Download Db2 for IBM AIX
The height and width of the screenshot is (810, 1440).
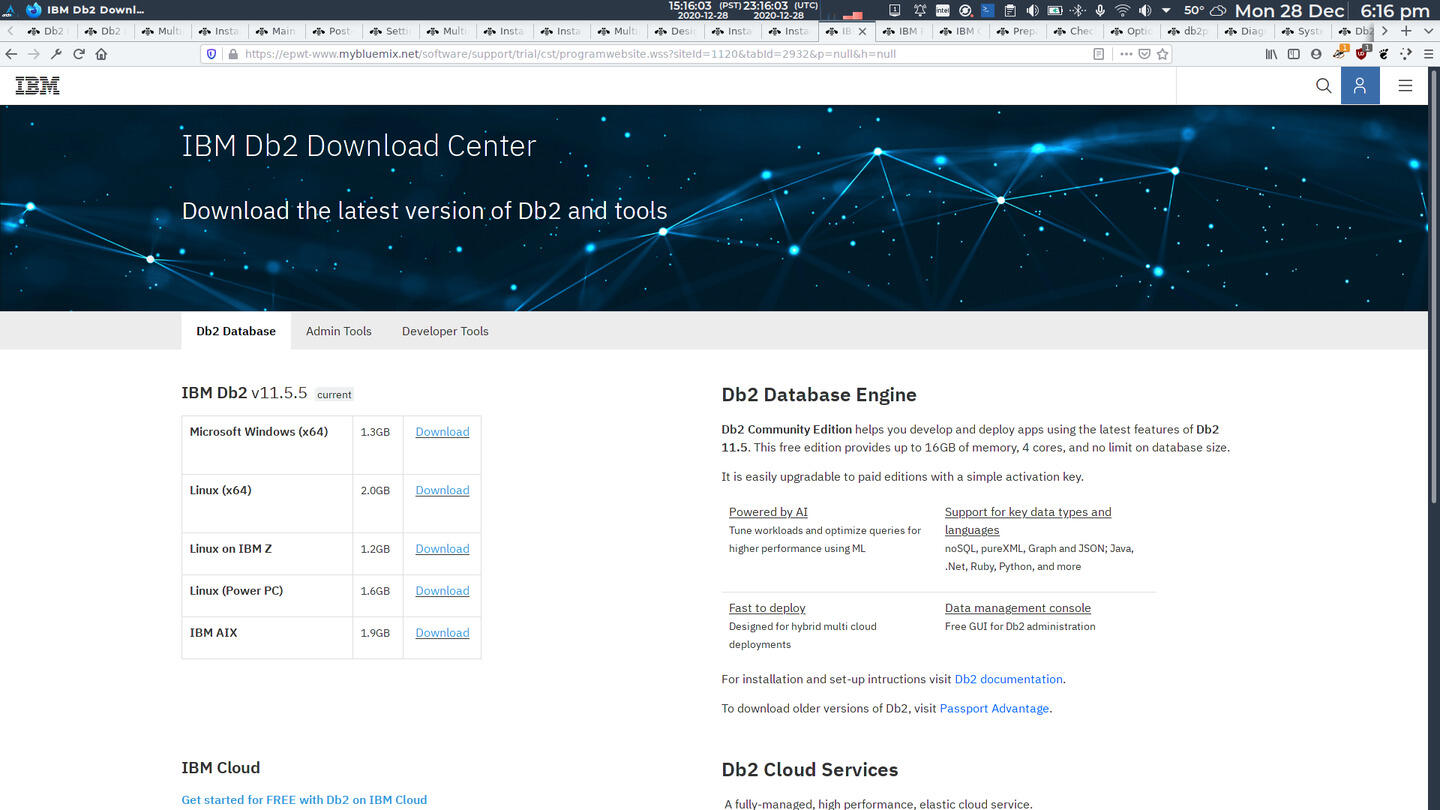pos(442,633)
